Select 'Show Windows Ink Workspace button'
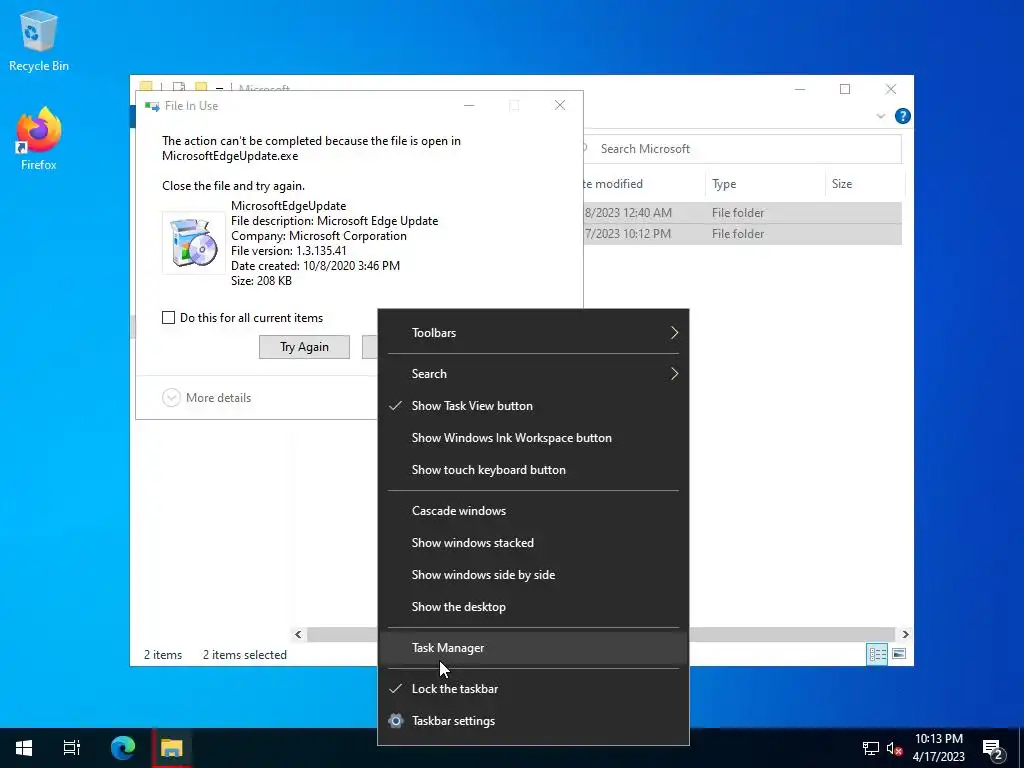Viewport: 1024px width, 768px height. click(533, 438)
